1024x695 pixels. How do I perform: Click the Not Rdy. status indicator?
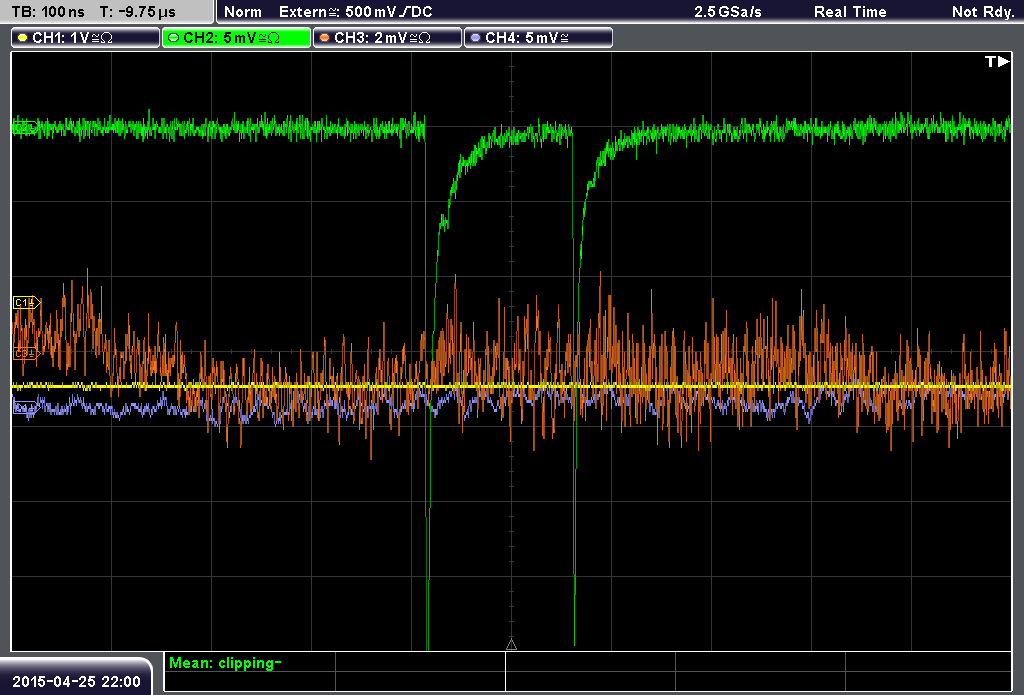pyautogui.click(x=982, y=12)
